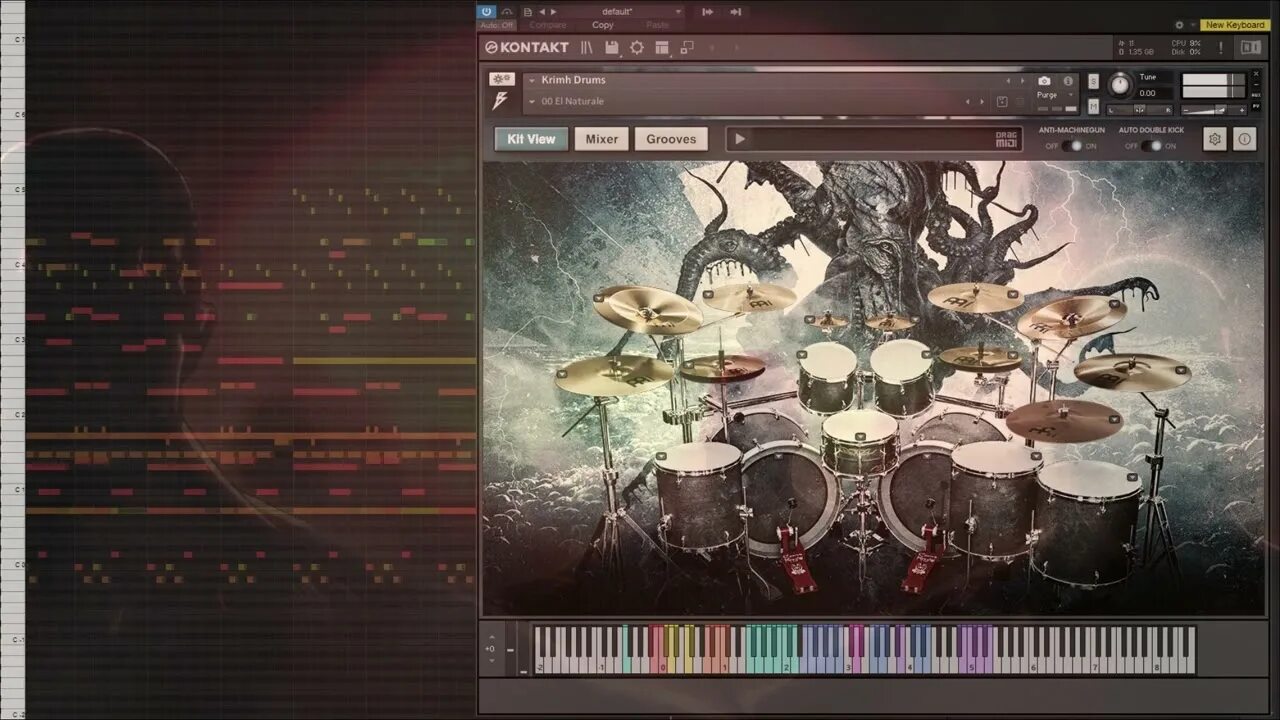The width and height of the screenshot is (1280, 720).
Task: Click the instrument header close X
Action: (1257, 73)
